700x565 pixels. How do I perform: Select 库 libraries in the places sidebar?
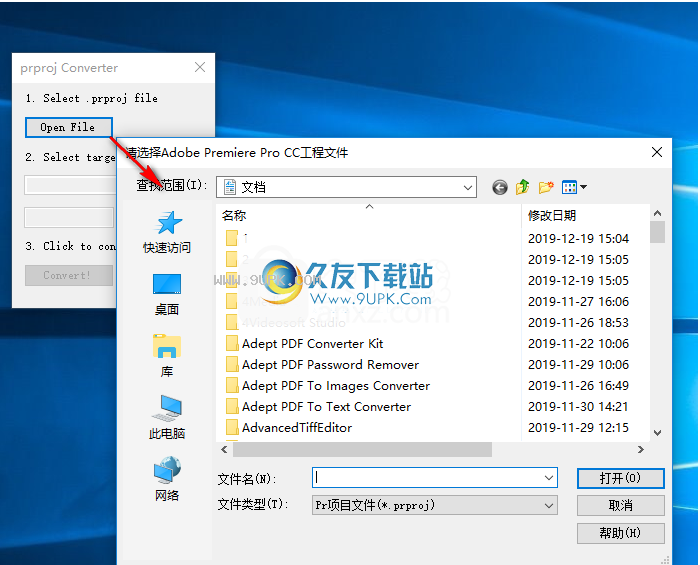pyautogui.click(x=167, y=356)
